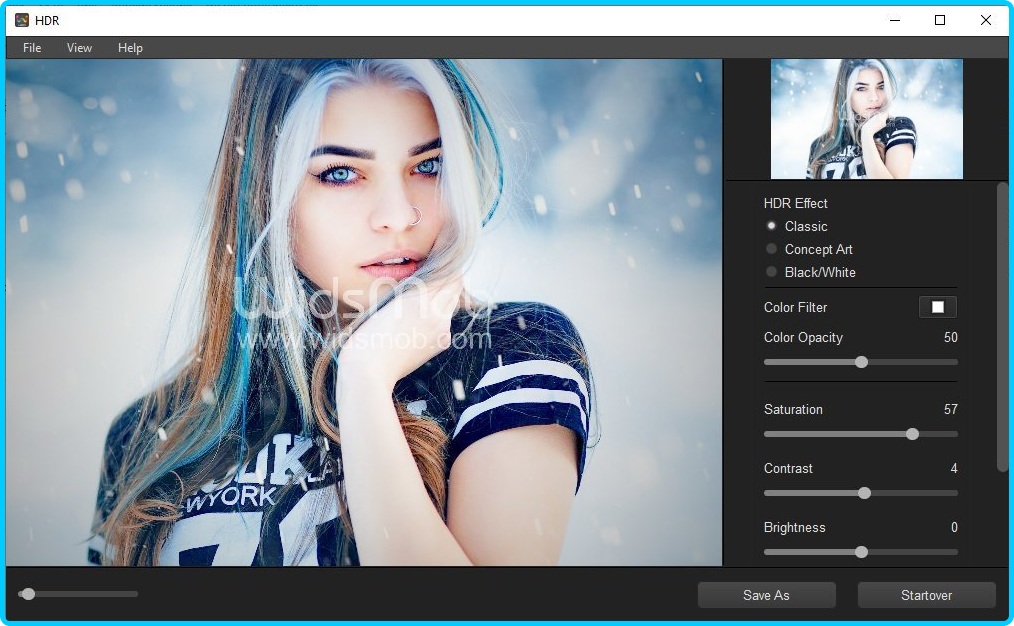Minimize the HDR window
The height and width of the screenshot is (626, 1014).
tap(895, 20)
